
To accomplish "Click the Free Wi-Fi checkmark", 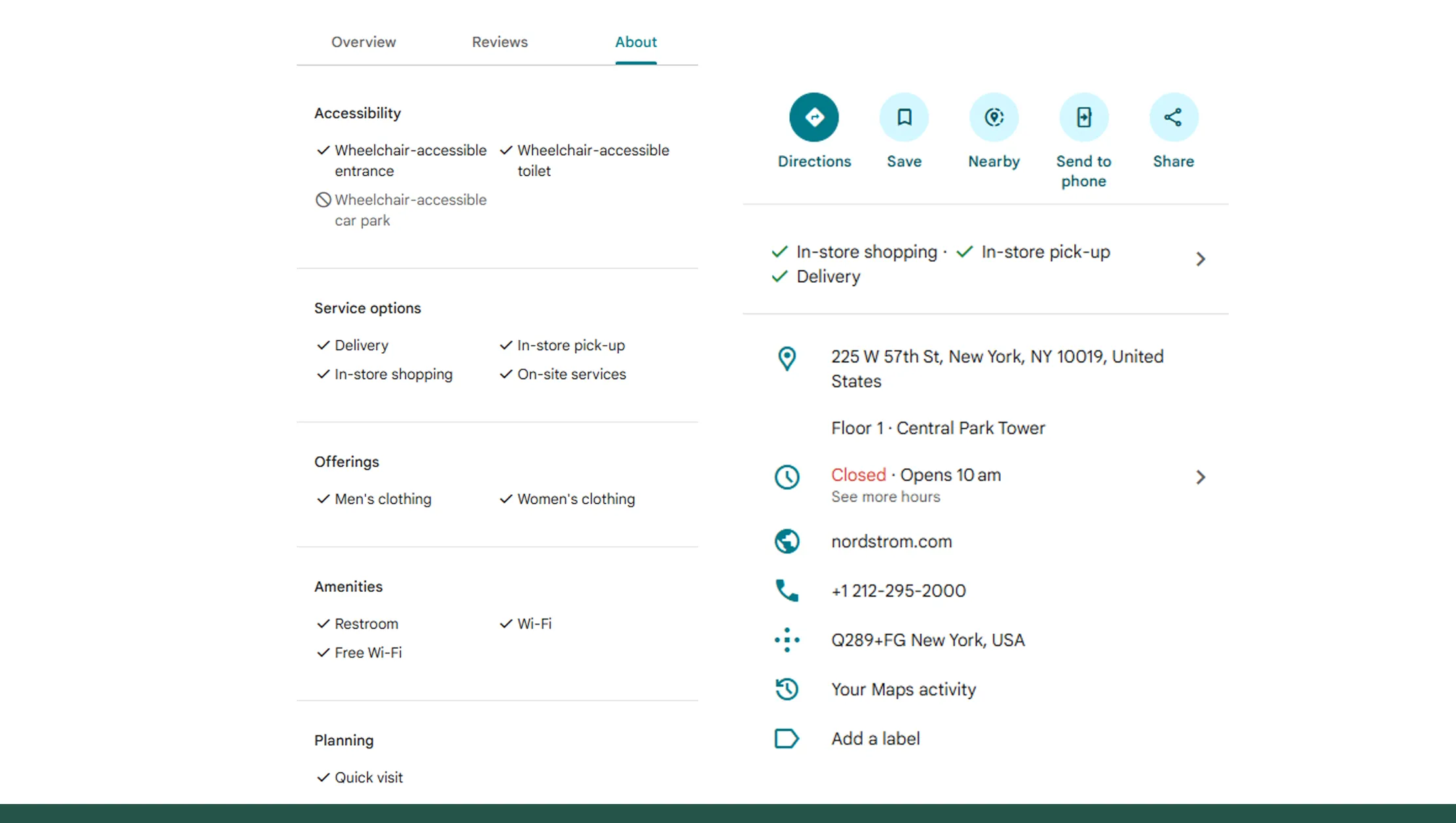I will point(323,652).
